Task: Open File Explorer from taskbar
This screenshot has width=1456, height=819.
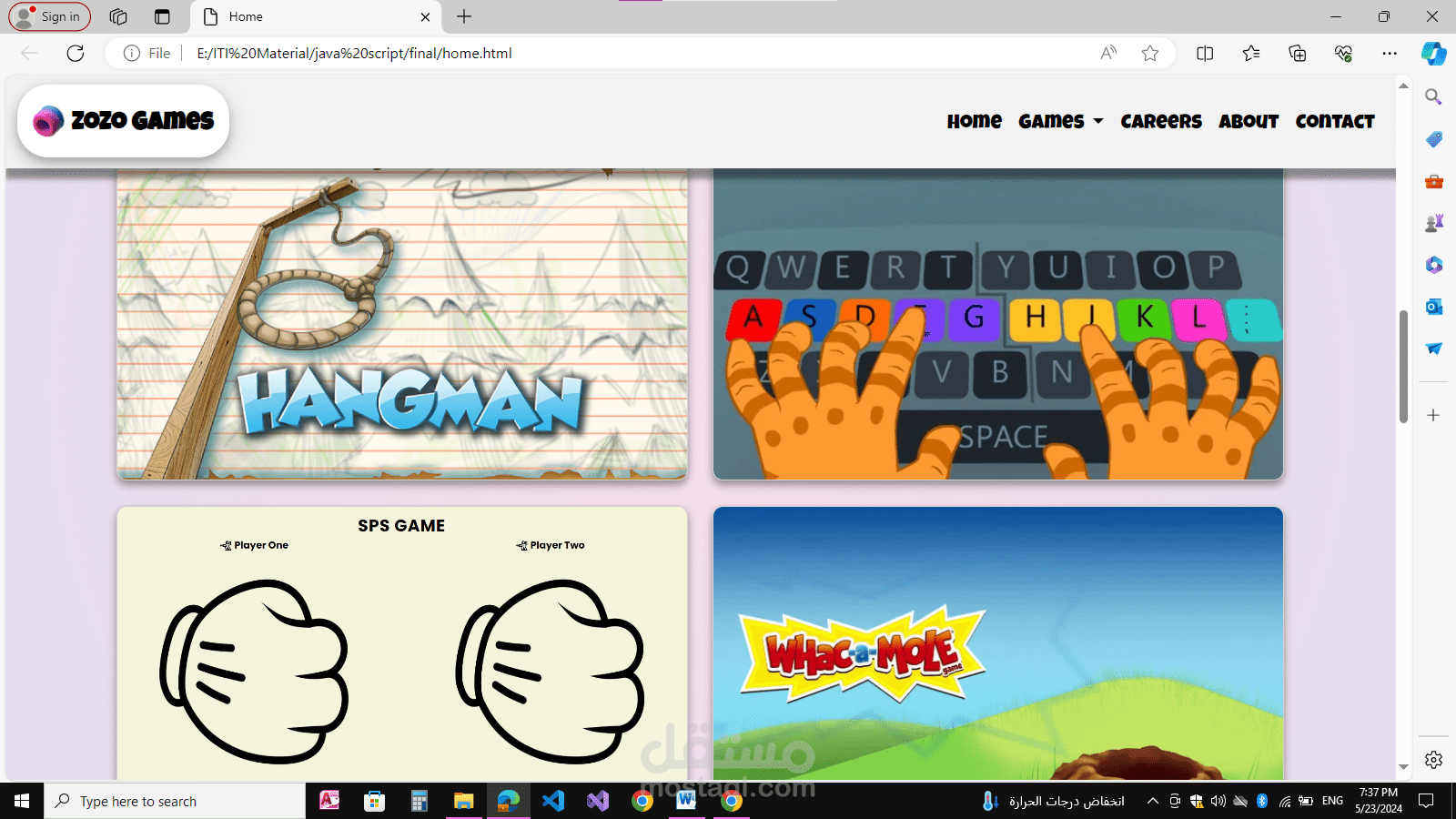Action: [x=463, y=801]
